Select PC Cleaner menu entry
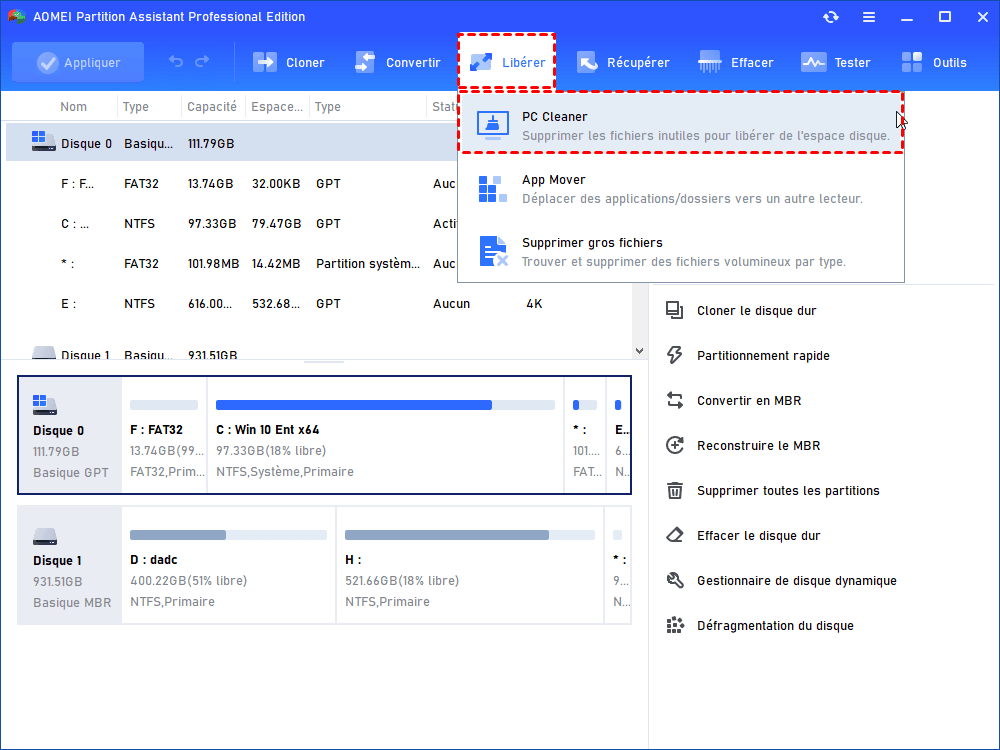The image size is (1000, 750). (x=680, y=122)
